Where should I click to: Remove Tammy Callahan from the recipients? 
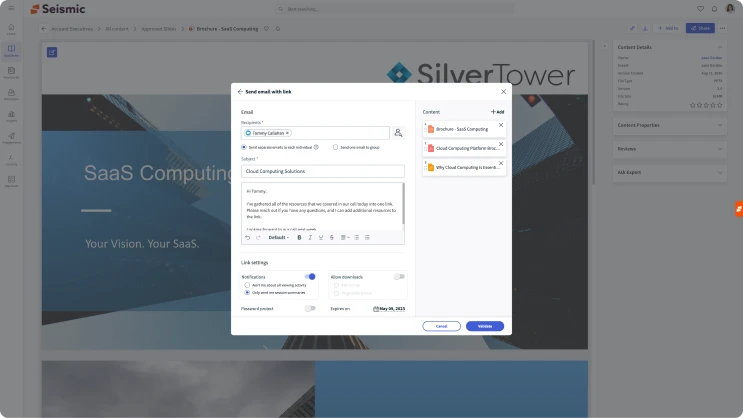(287, 133)
